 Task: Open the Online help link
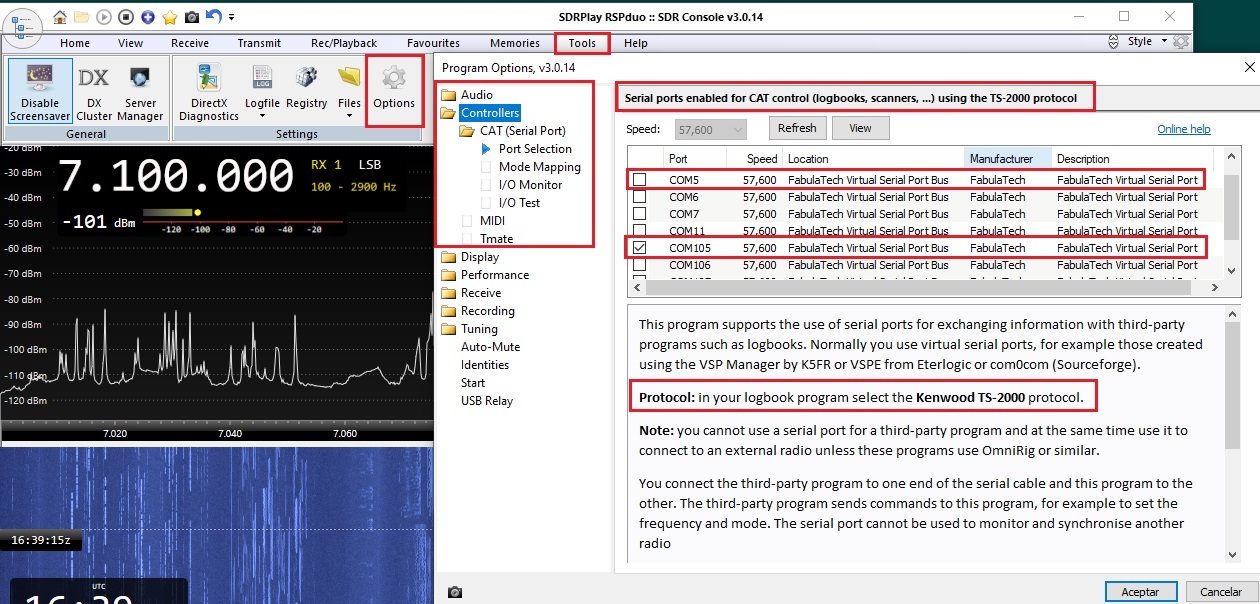[x=1184, y=129]
